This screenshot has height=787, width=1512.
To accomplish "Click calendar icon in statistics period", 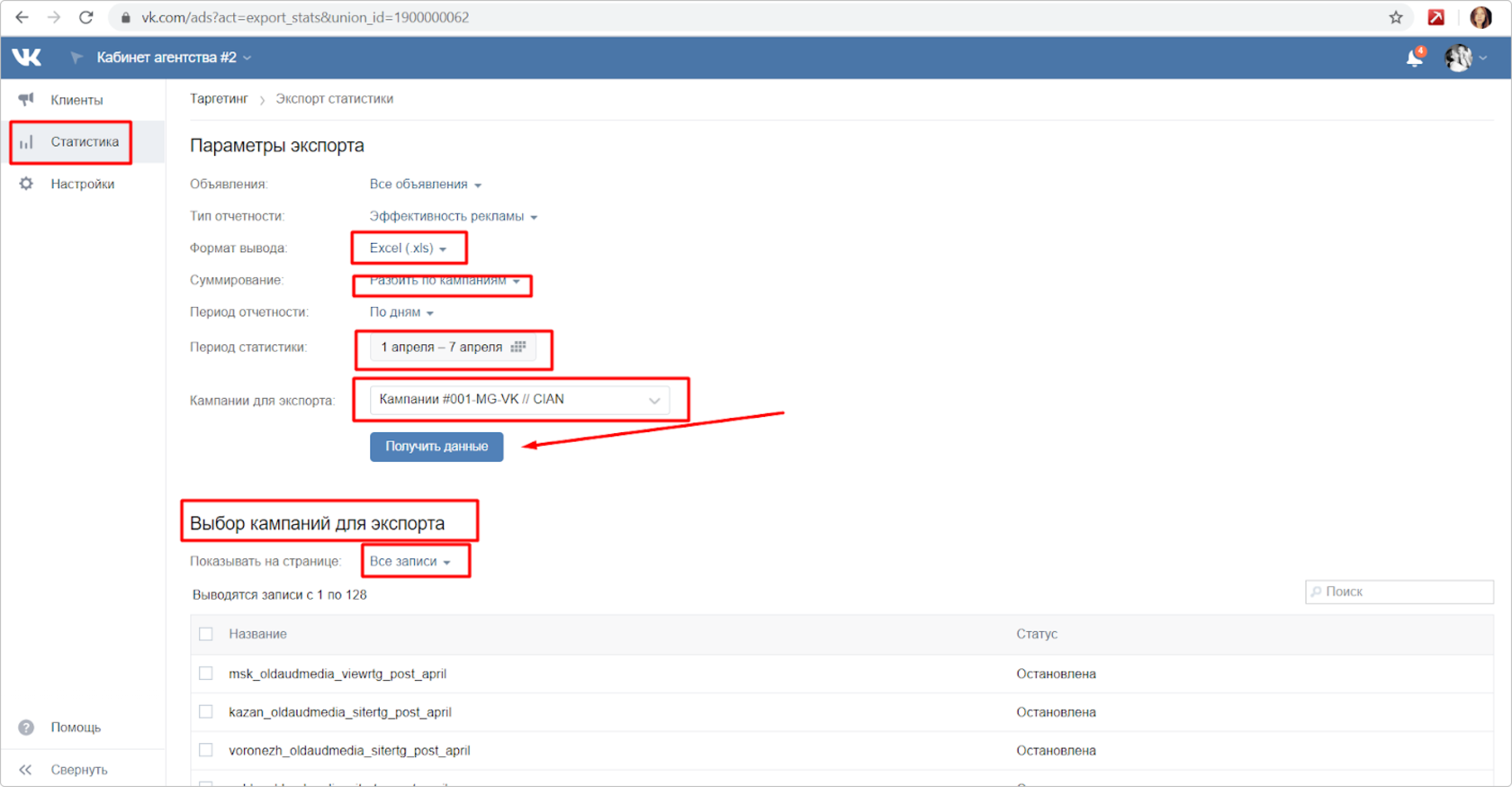I will click(x=518, y=347).
